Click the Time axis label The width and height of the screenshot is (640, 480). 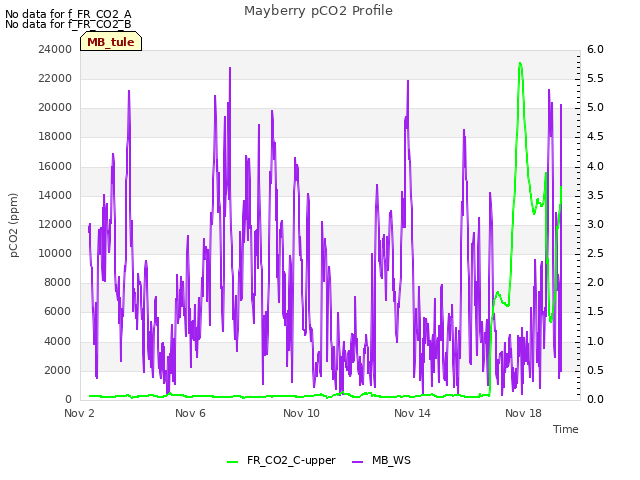tap(566, 429)
